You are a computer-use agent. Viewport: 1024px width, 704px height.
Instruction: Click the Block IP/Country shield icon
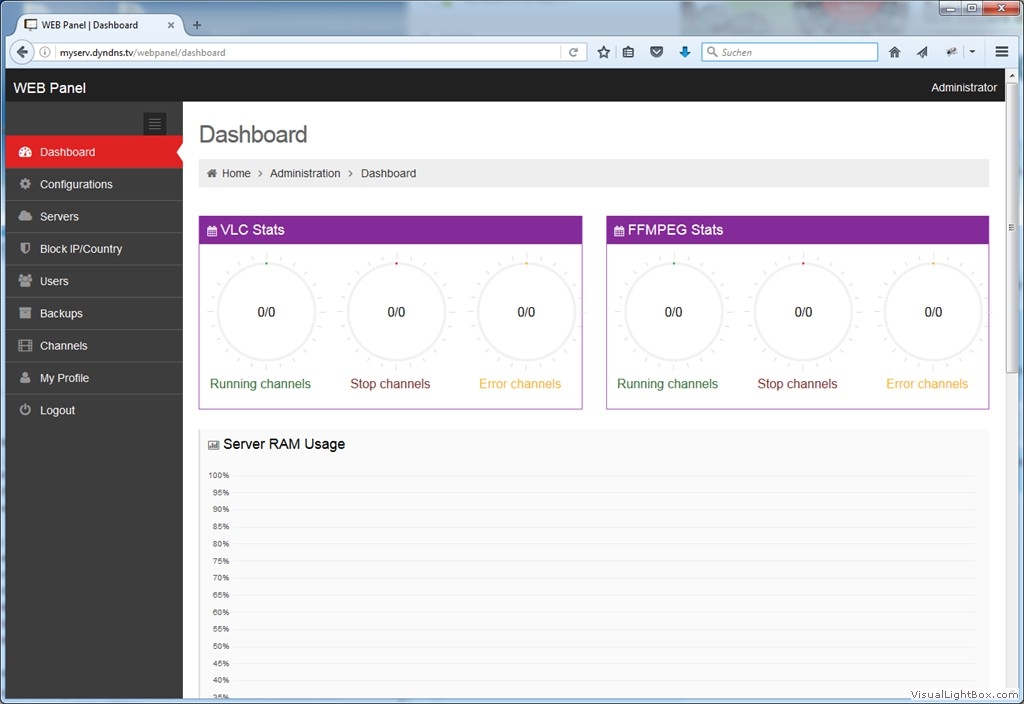(26, 249)
